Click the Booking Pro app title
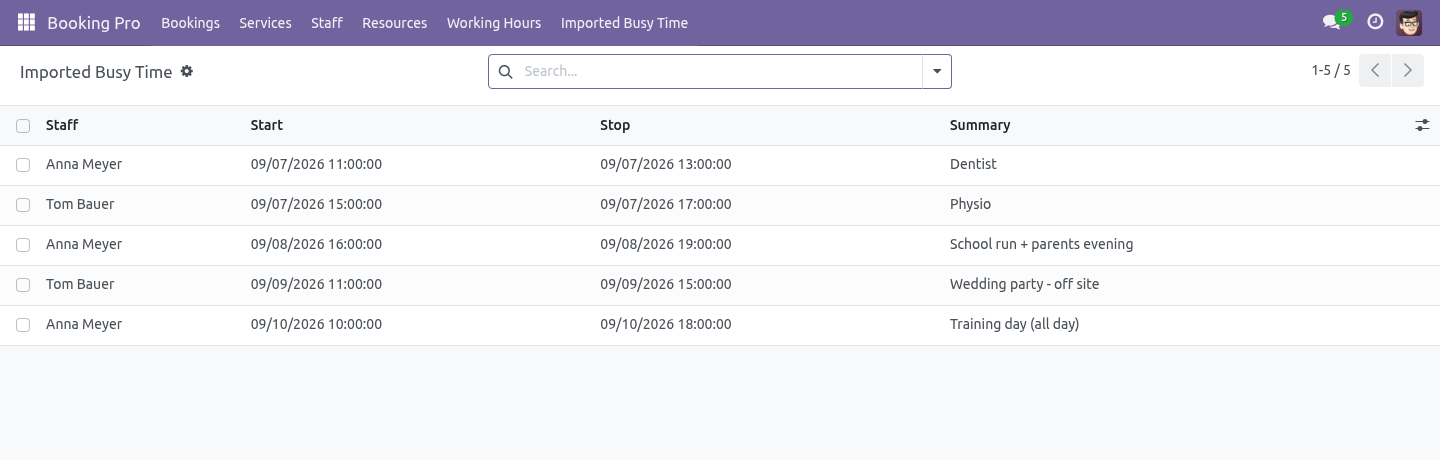 [94, 23]
